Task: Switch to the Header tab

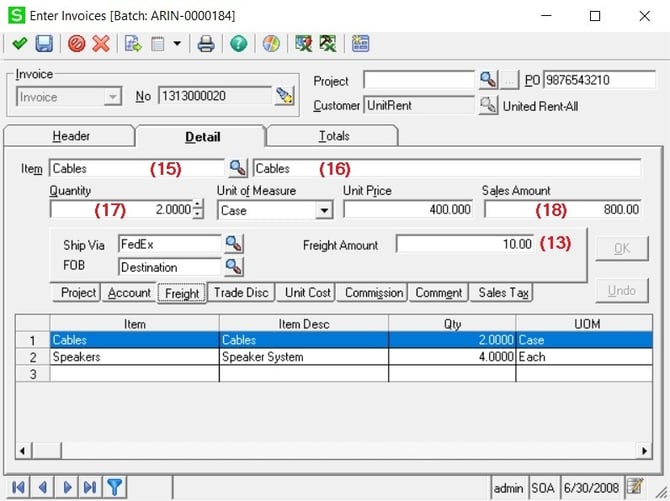Action: pyautogui.click(x=71, y=136)
